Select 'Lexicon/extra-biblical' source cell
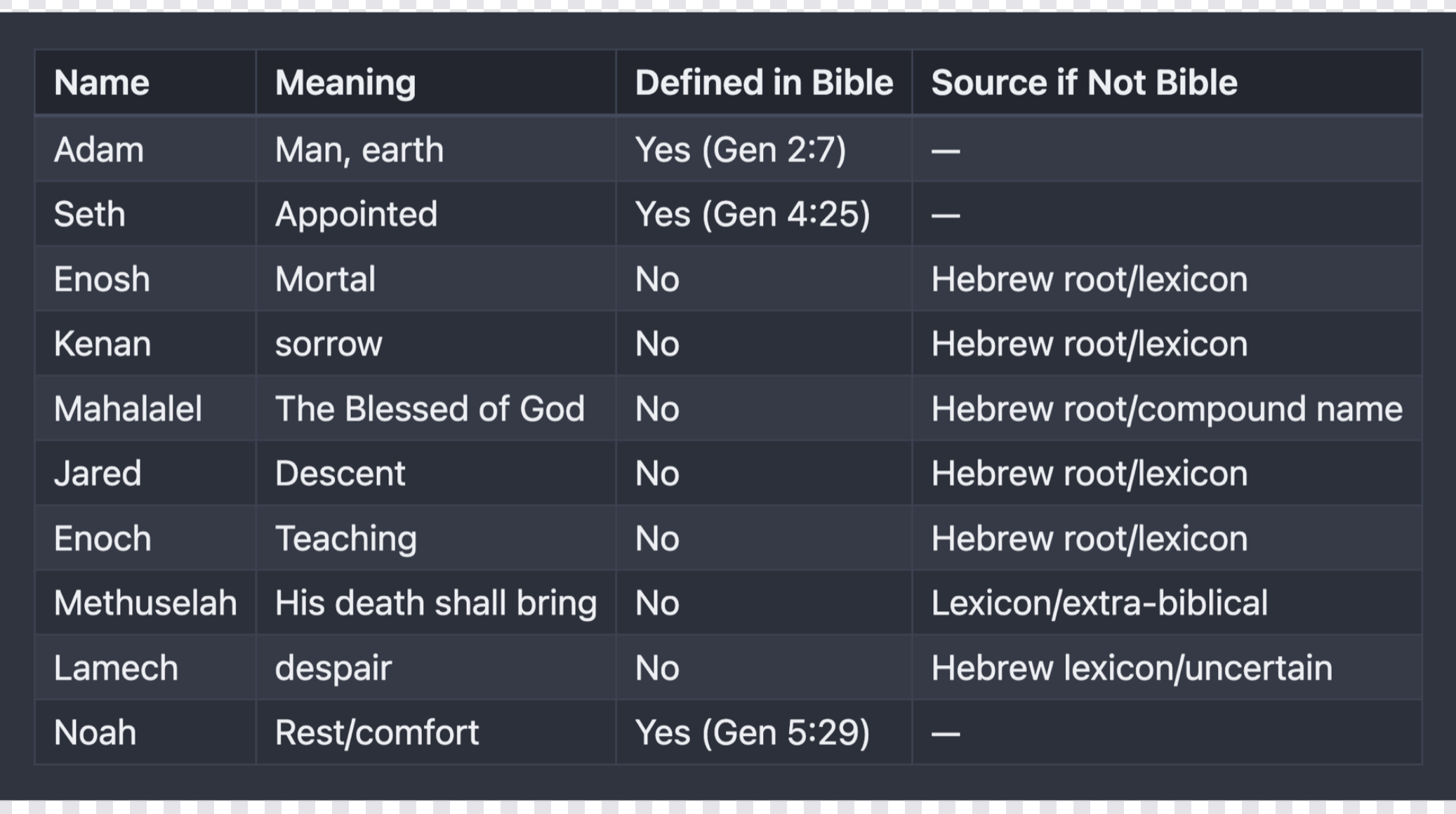The image size is (1456, 814). coord(1099,603)
